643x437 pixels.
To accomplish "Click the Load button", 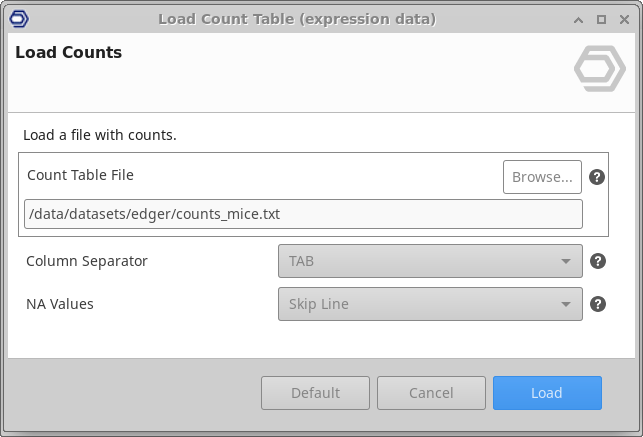I will click(547, 393).
